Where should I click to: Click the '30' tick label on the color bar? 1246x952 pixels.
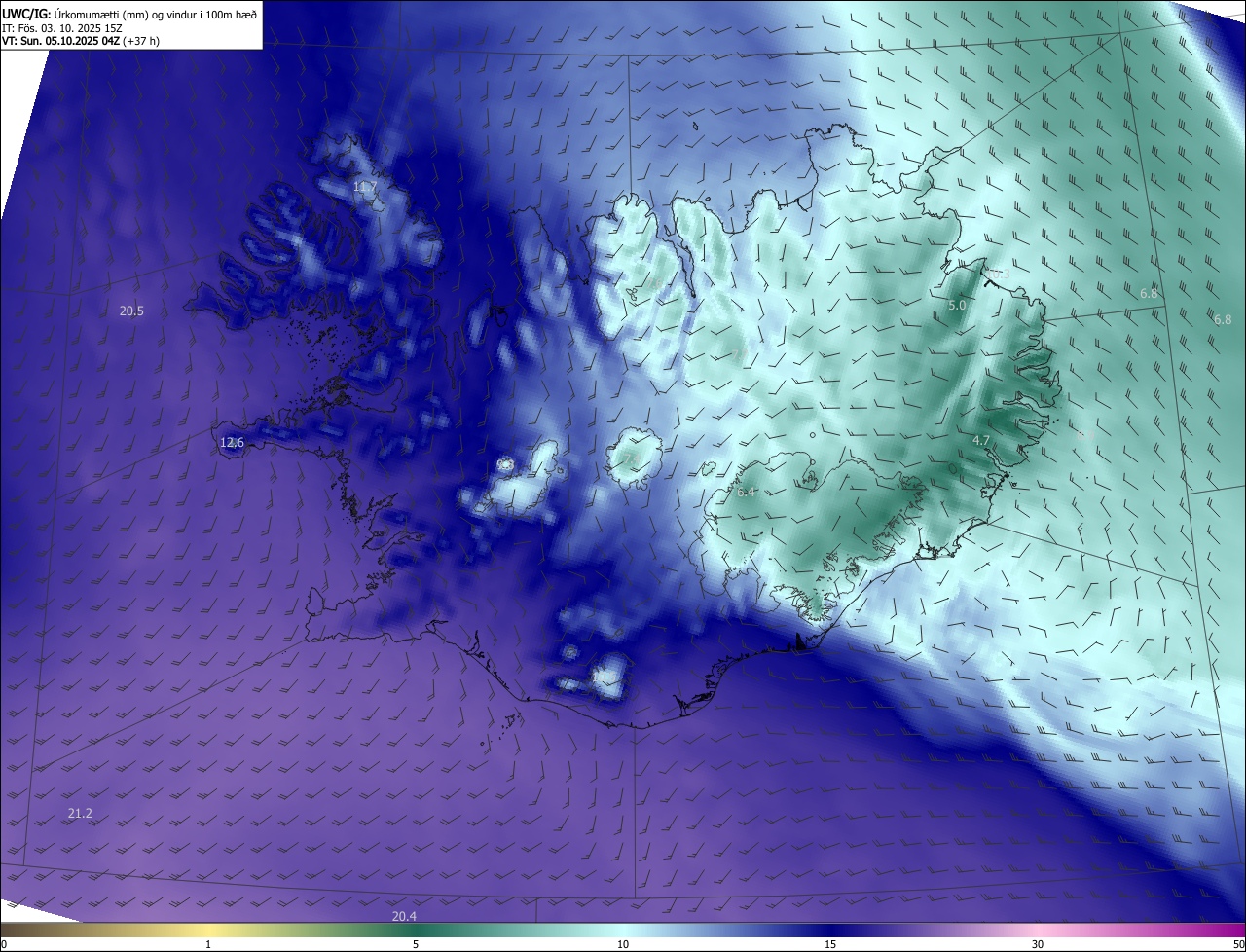(1038, 944)
